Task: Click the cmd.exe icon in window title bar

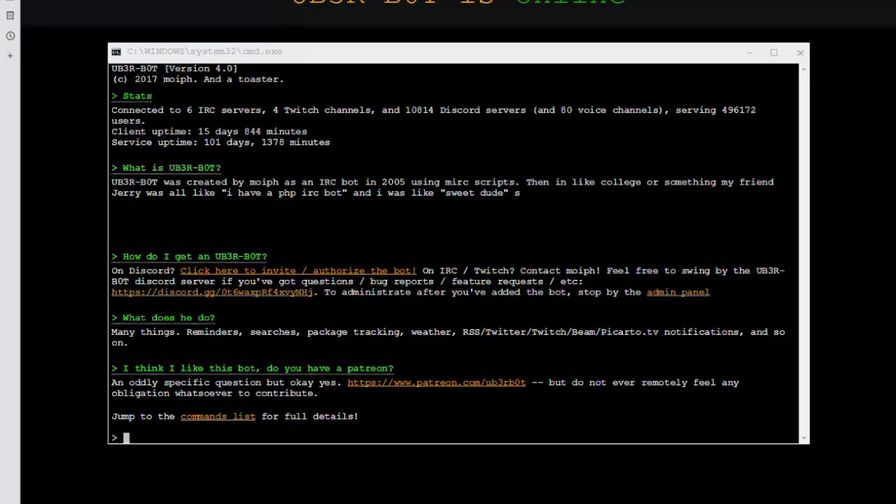Action: pos(117,52)
